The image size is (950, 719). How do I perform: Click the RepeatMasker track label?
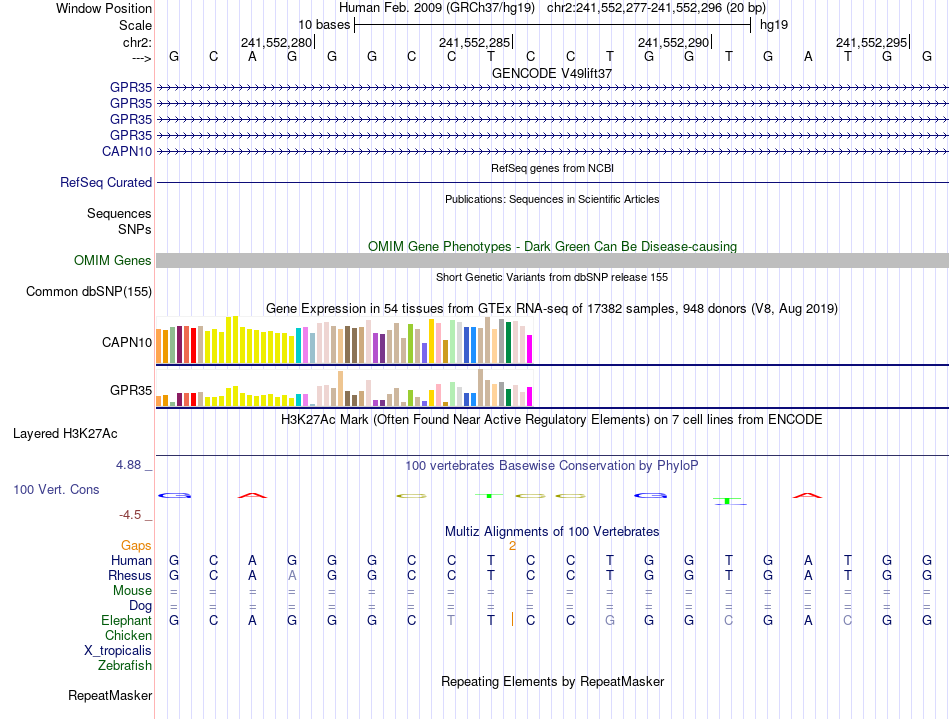point(110,695)
